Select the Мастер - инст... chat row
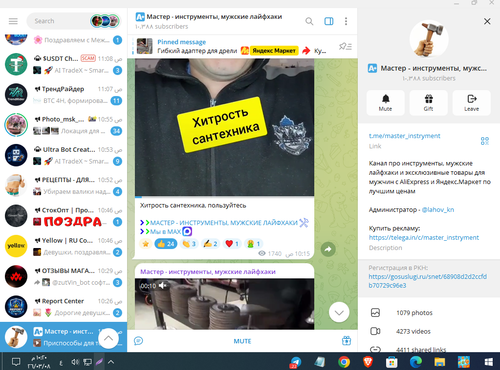500x370 pixels. [63, 337]
